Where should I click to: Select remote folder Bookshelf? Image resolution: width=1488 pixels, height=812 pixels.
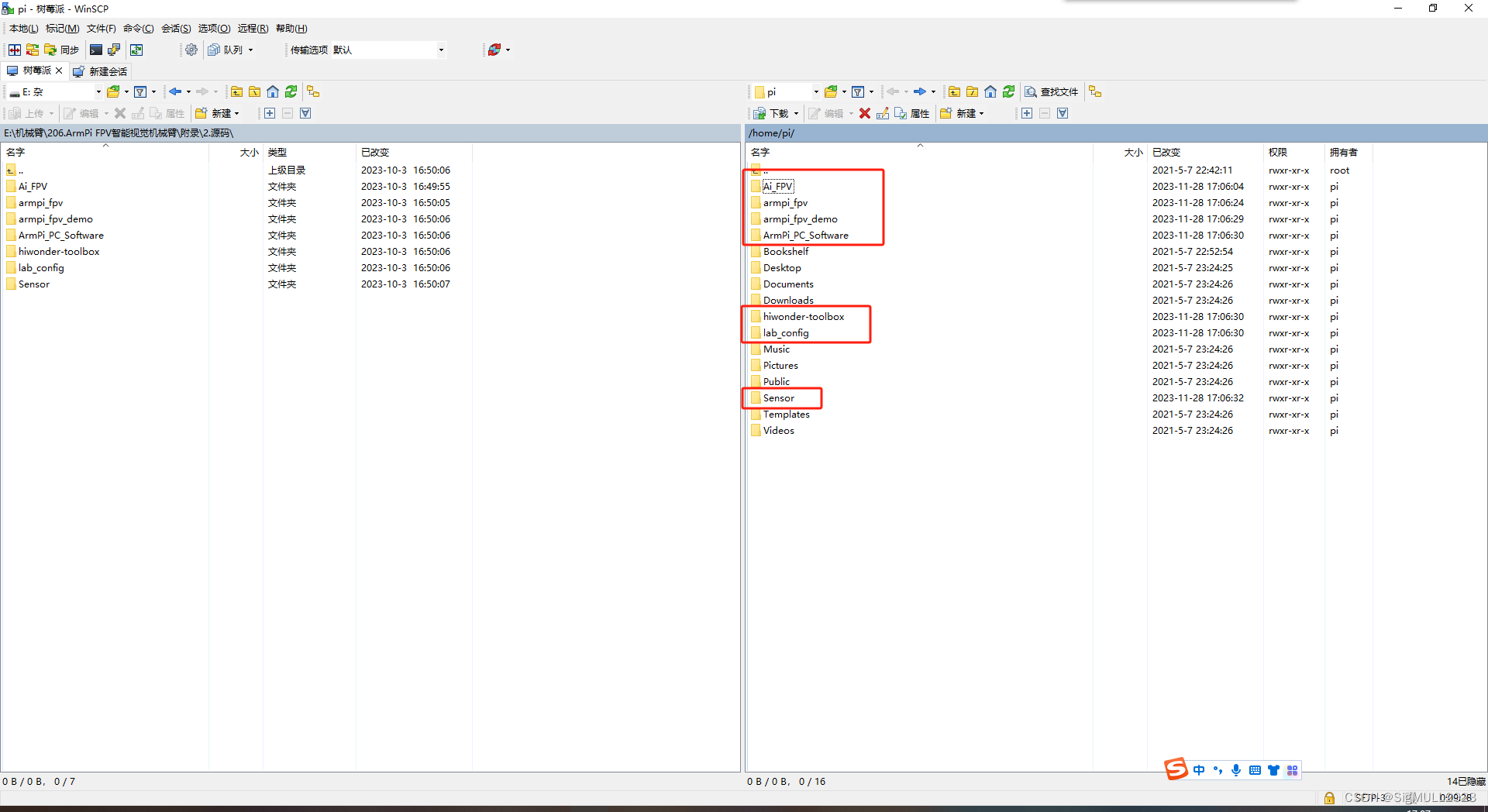(786, 252)
